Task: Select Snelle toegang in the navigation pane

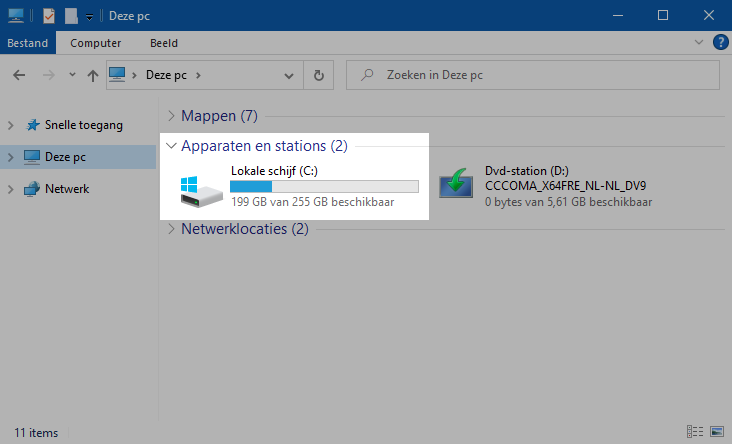Action: click(x=83, y=125)
